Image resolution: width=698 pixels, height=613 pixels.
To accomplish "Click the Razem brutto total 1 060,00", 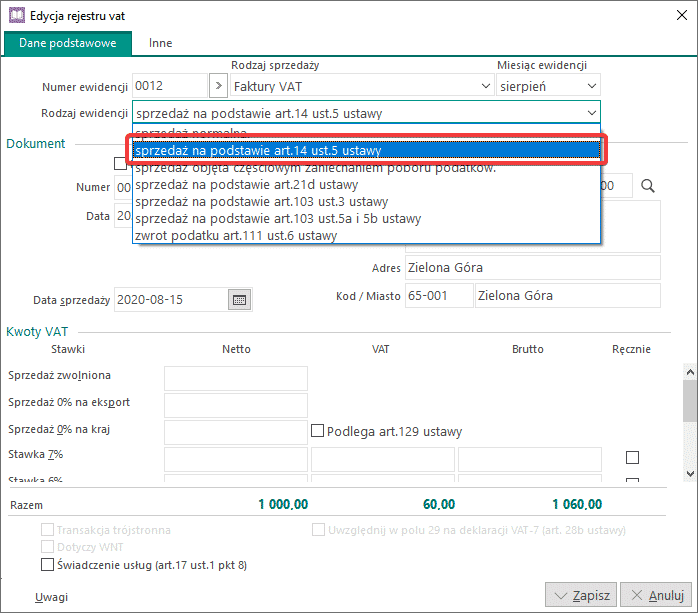I will click(577, 504).
